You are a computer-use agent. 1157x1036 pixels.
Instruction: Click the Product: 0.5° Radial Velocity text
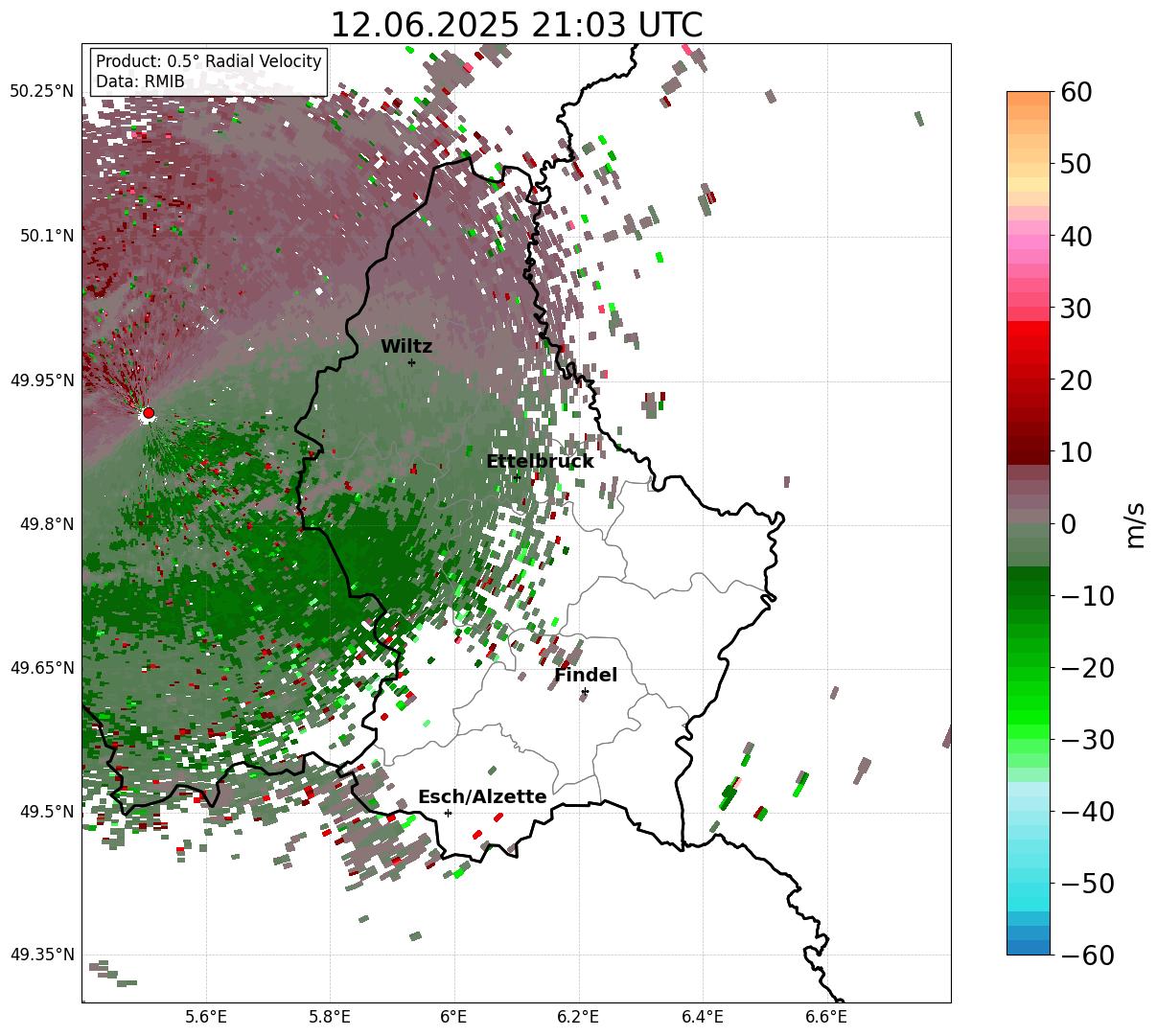pos(209,61)
